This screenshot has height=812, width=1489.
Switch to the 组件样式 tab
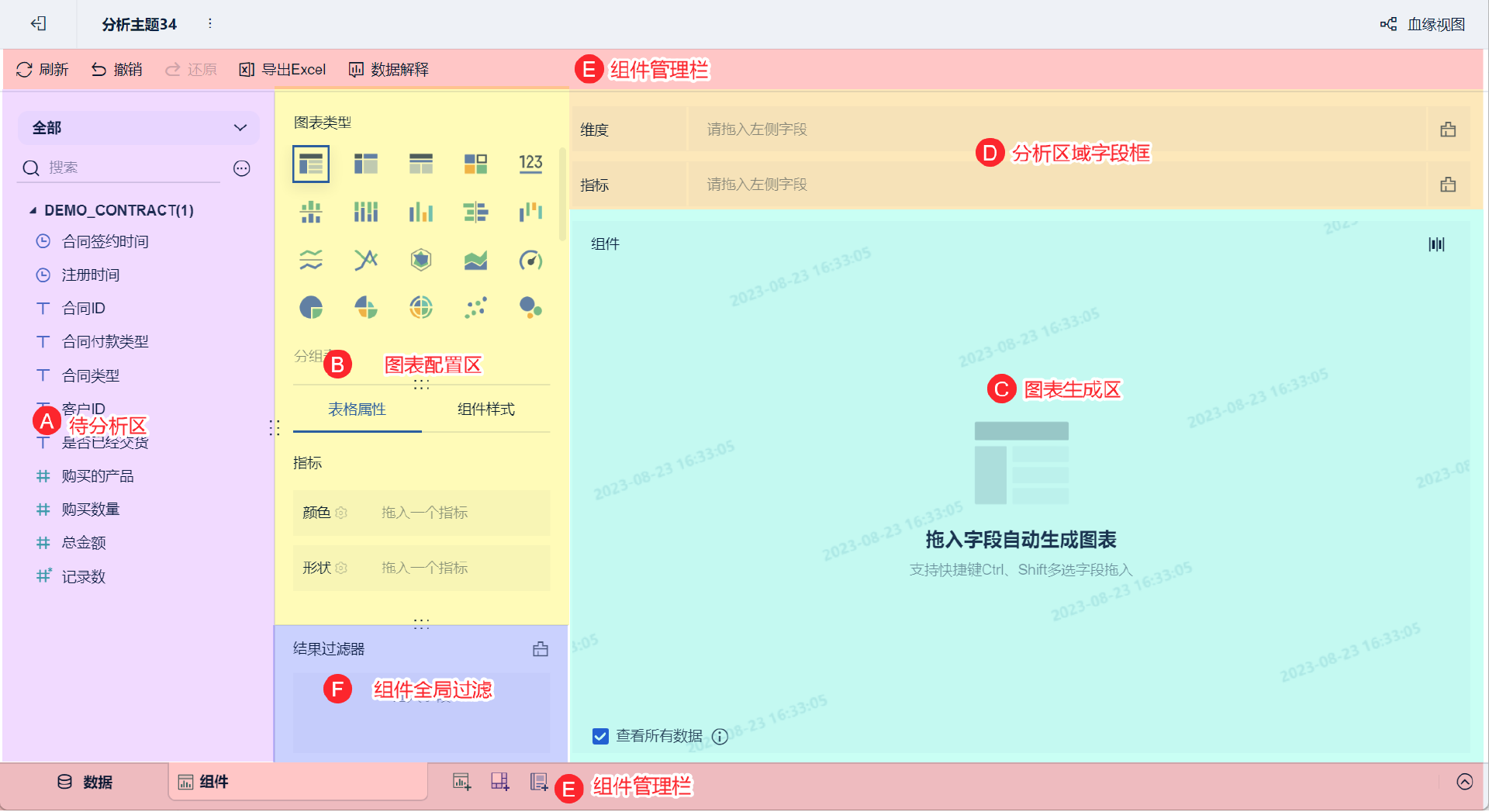click(x=485, y=409)
